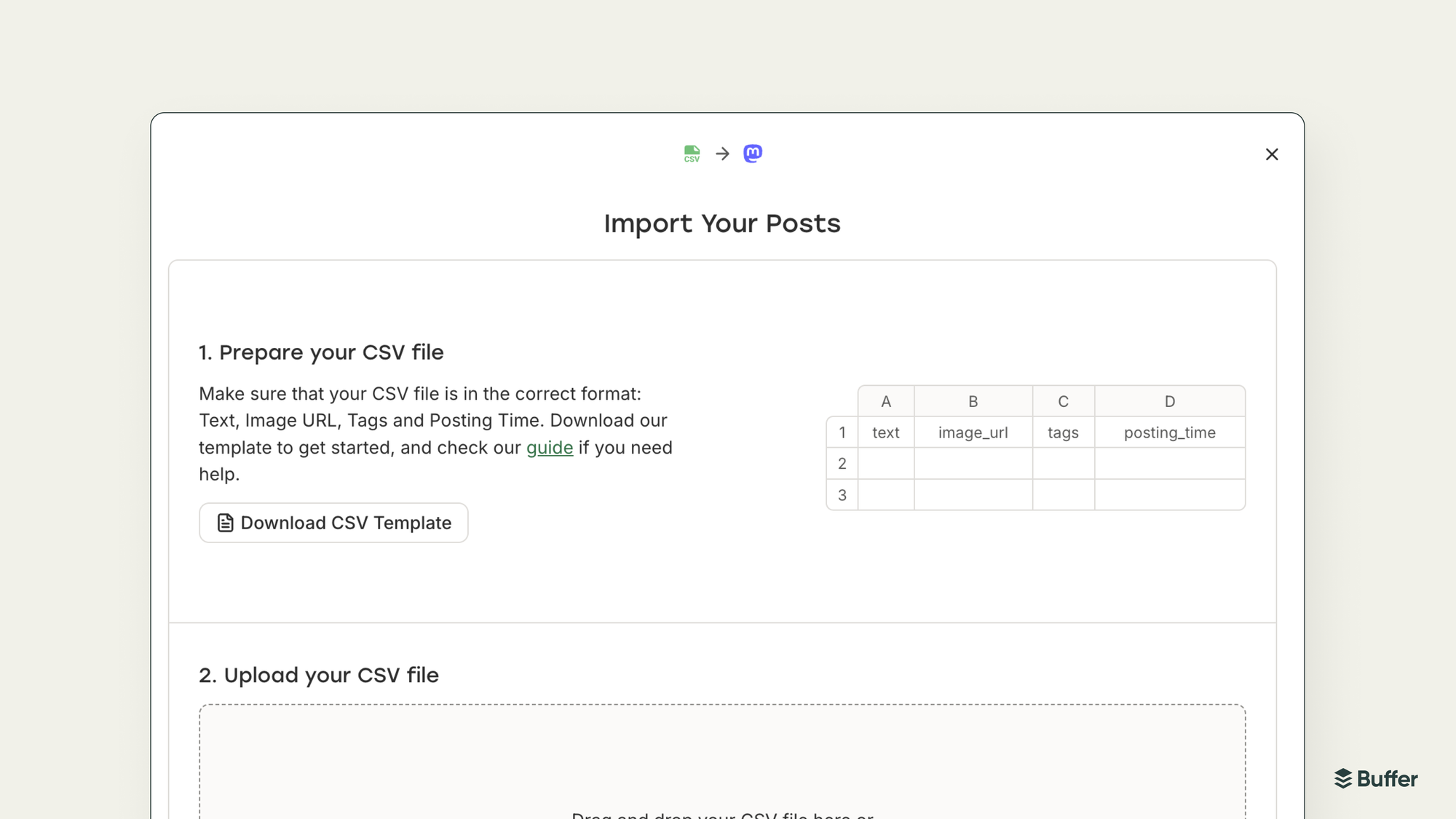
Task: Click the Mastodon logo icon
Action: [753, 154]
